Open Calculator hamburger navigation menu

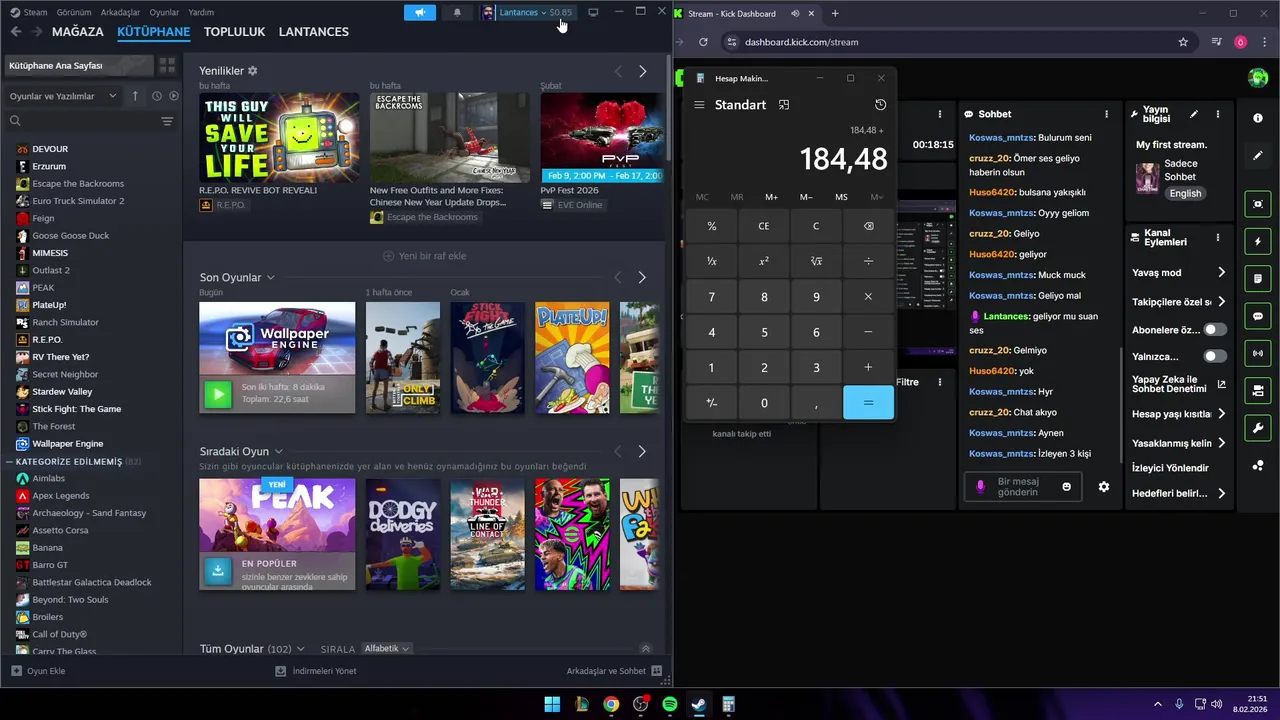[x=699, y=105]
